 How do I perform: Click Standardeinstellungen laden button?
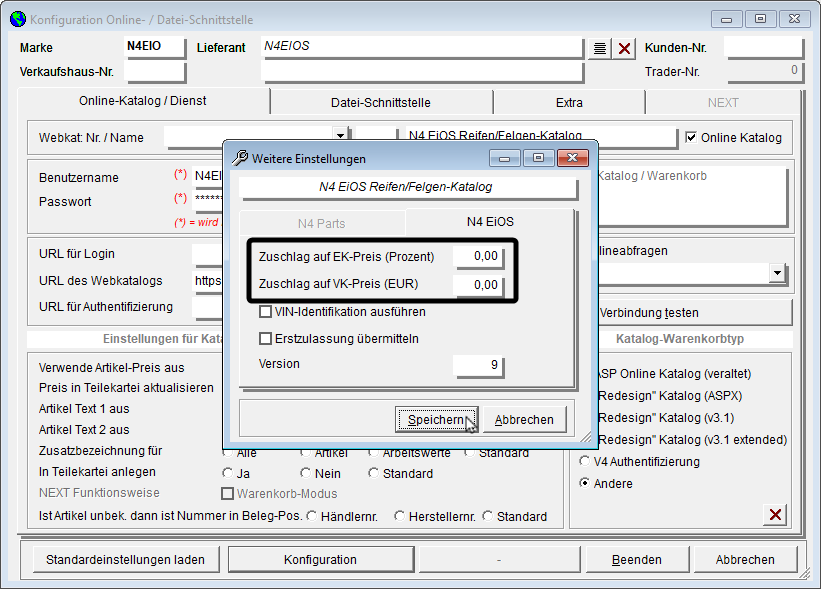[126, 560]
